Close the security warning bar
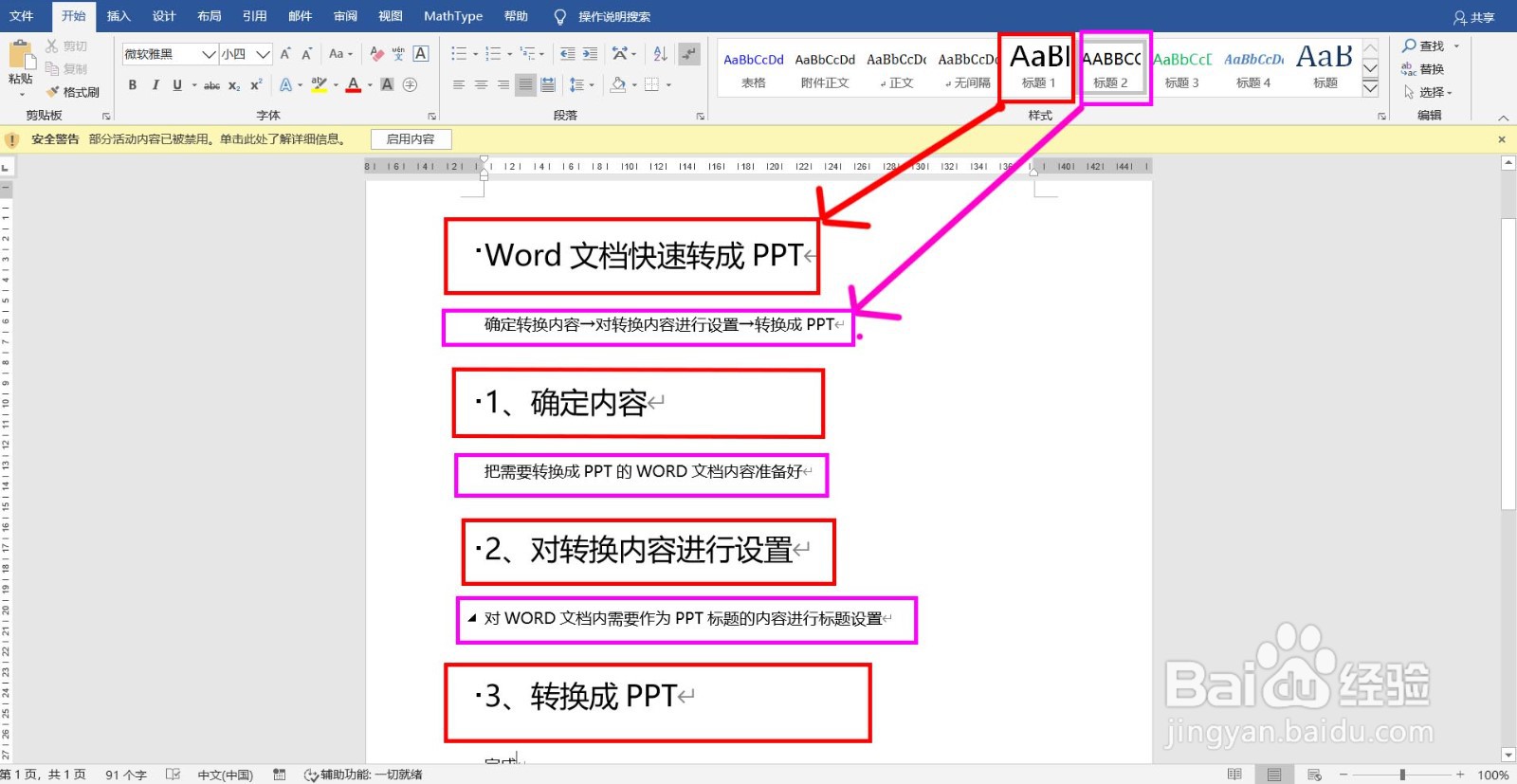The image size is (1517, 784). click(x=1502, y=139)
